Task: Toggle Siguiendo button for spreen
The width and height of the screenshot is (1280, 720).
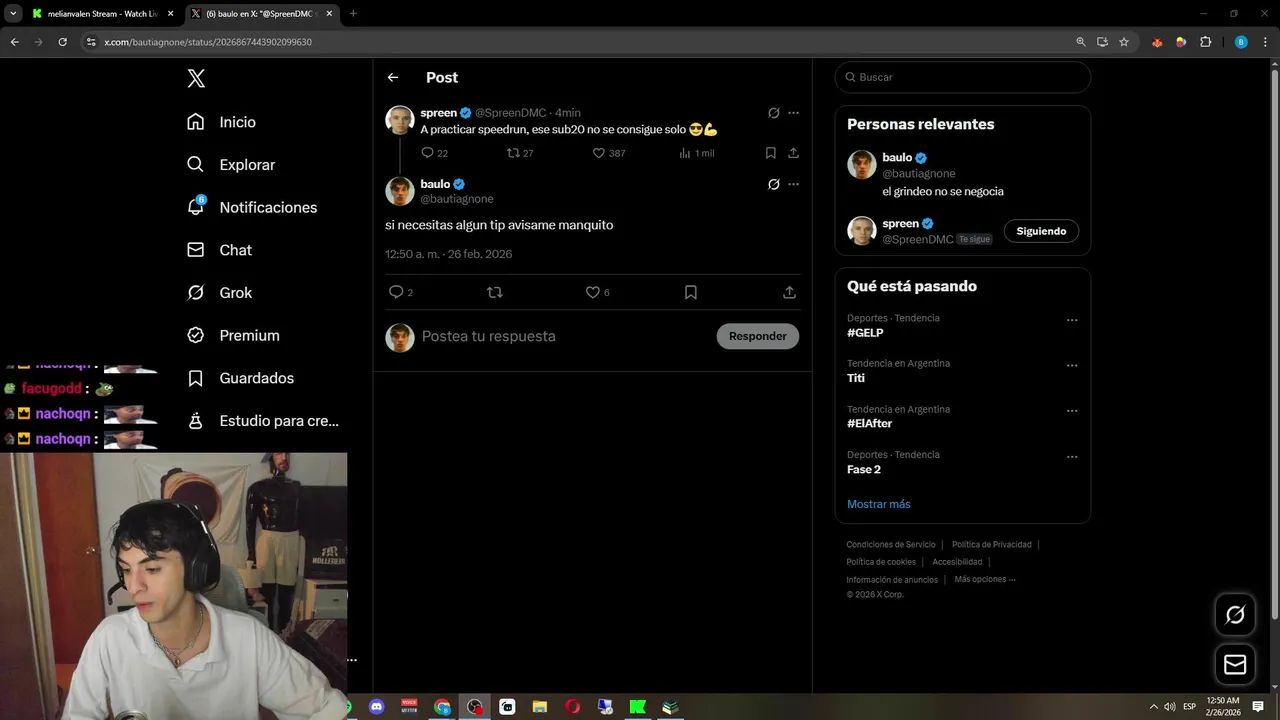Action: click(1041, 231)
